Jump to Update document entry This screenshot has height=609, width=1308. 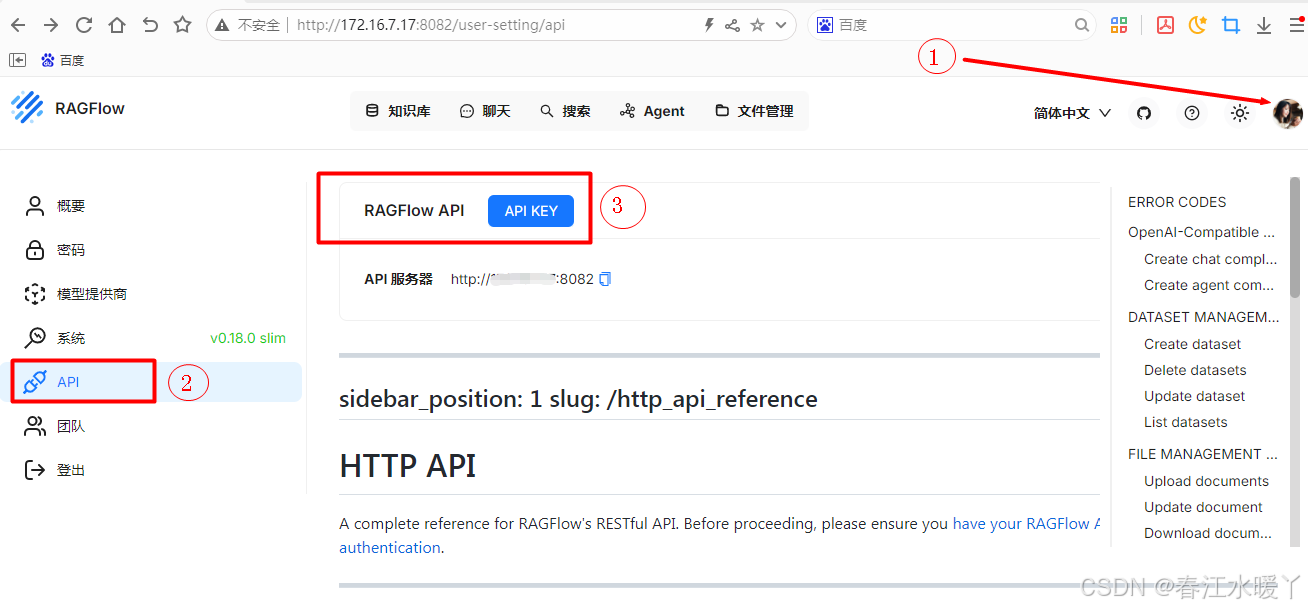click(1204, 507)
